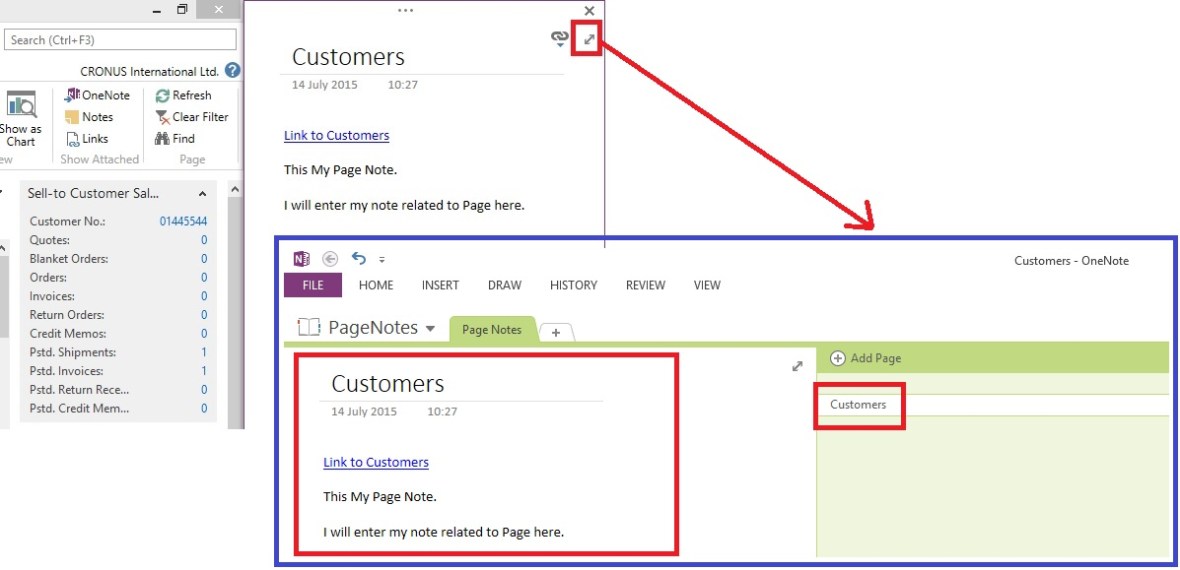Click Link to Customers in docked note
The height and width of the screenshot is (570, 1180).
tap(336, 136)
